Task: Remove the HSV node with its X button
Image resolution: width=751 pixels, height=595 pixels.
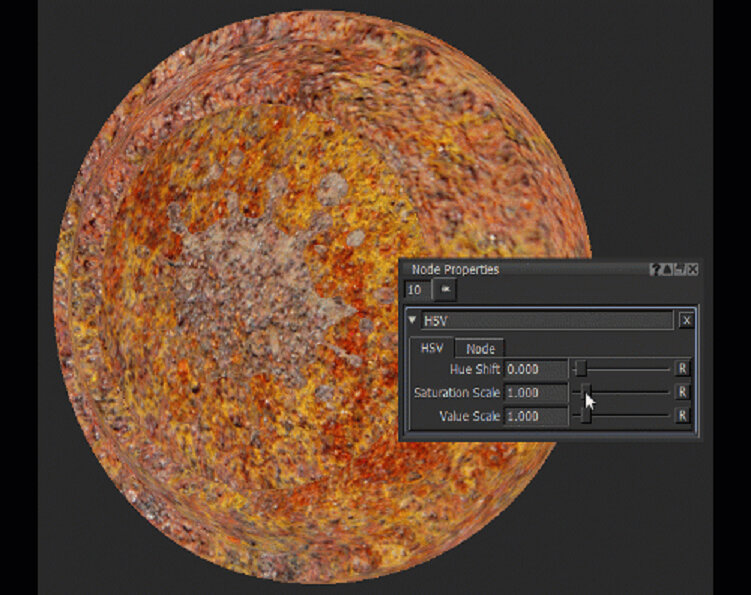Action: point(686,321)
